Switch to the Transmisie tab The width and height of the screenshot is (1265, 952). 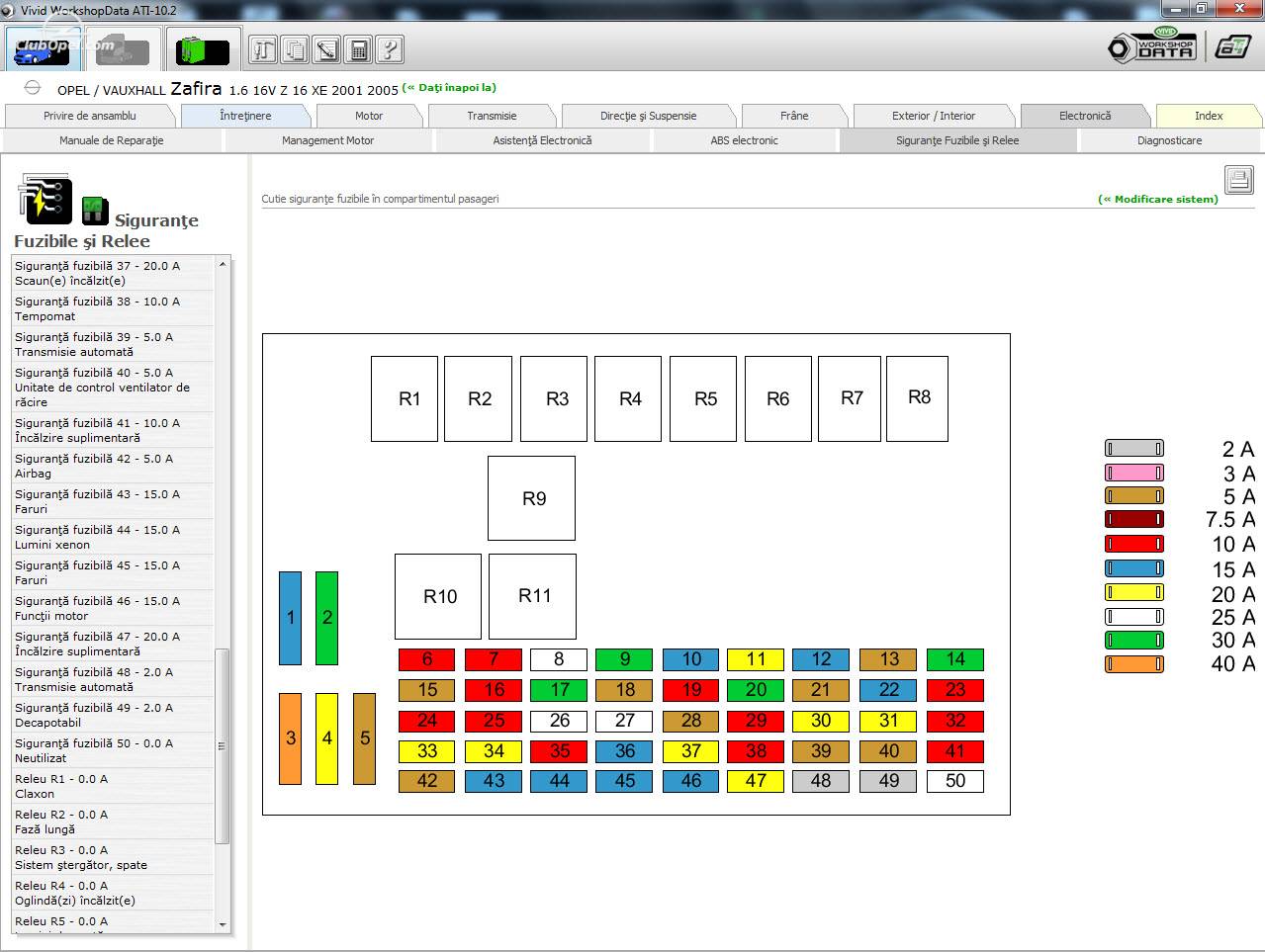pyautogui.click(x=492, y=116)
